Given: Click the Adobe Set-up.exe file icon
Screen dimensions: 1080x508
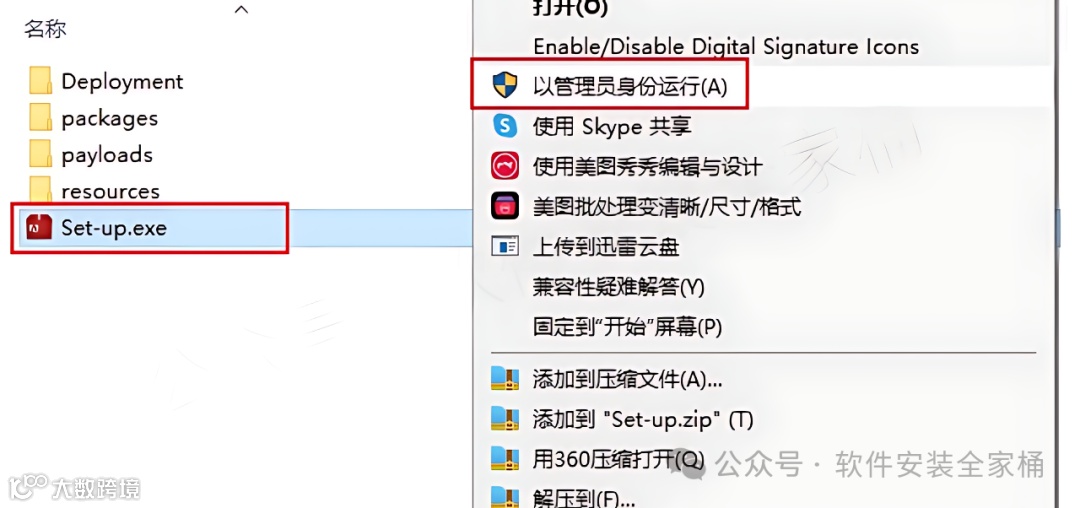Looking at the screenshot, I should 39,227.
